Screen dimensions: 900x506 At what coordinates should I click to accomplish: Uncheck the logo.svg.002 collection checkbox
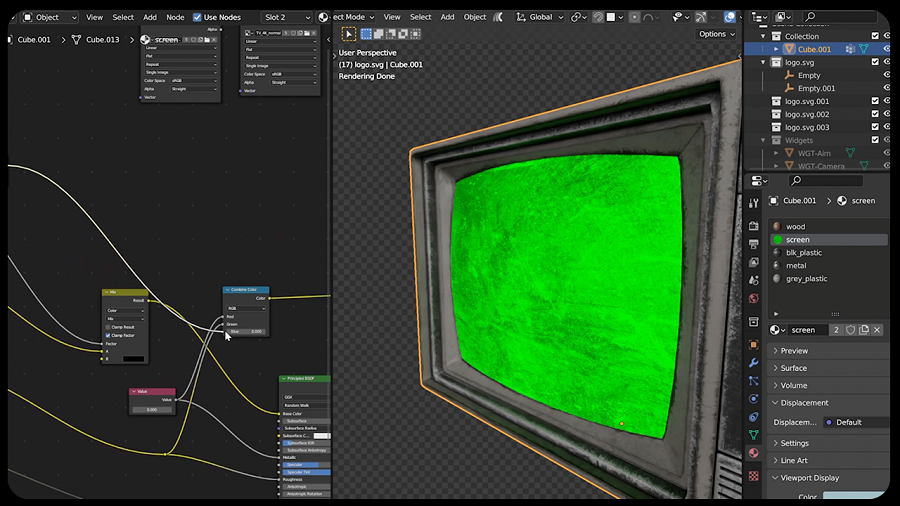(875, 114)
